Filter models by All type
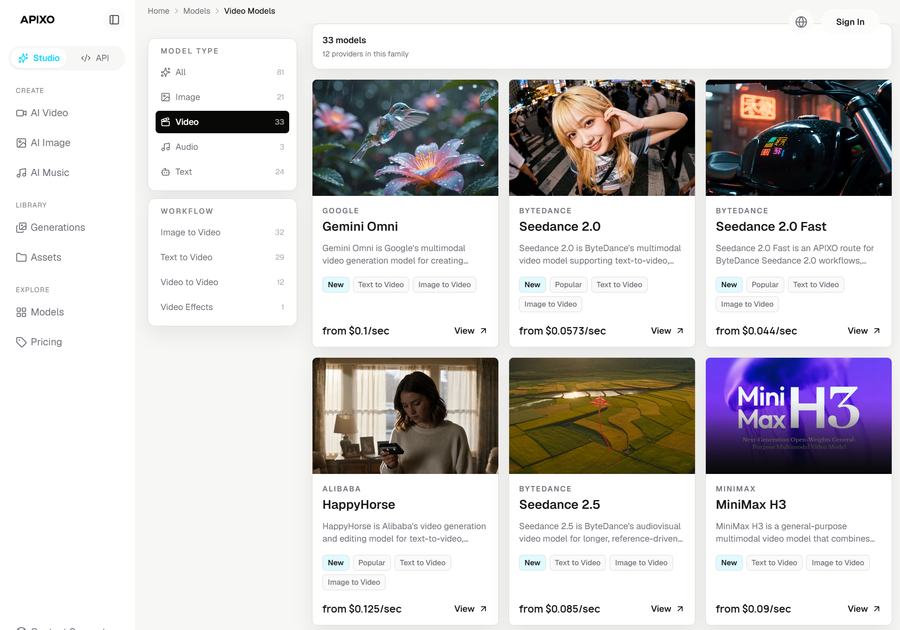 [222, 72]
